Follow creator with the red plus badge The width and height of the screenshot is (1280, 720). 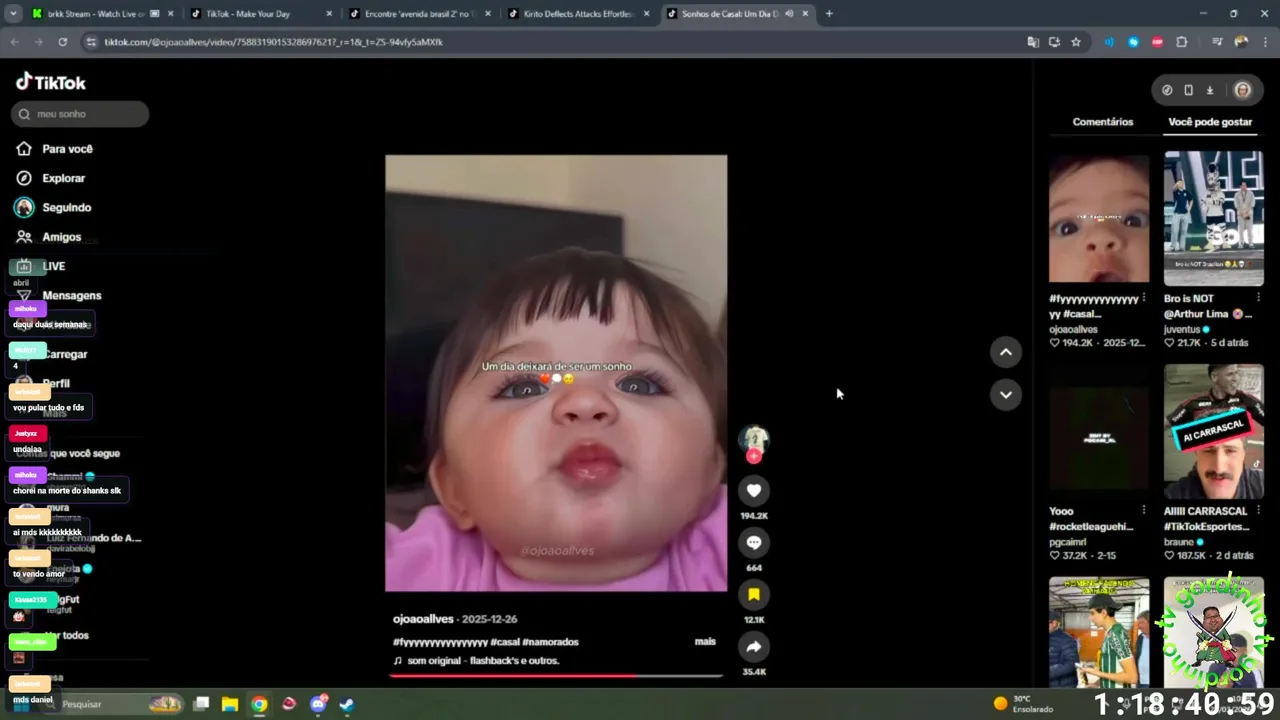pyautogui.click(x=754, y=456)
